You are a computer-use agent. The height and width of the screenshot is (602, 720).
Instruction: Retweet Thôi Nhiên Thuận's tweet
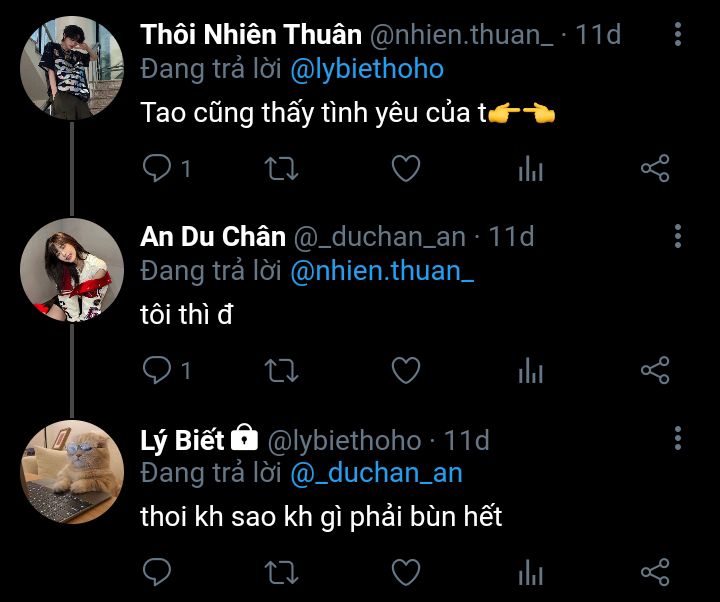tap(281, 168)
